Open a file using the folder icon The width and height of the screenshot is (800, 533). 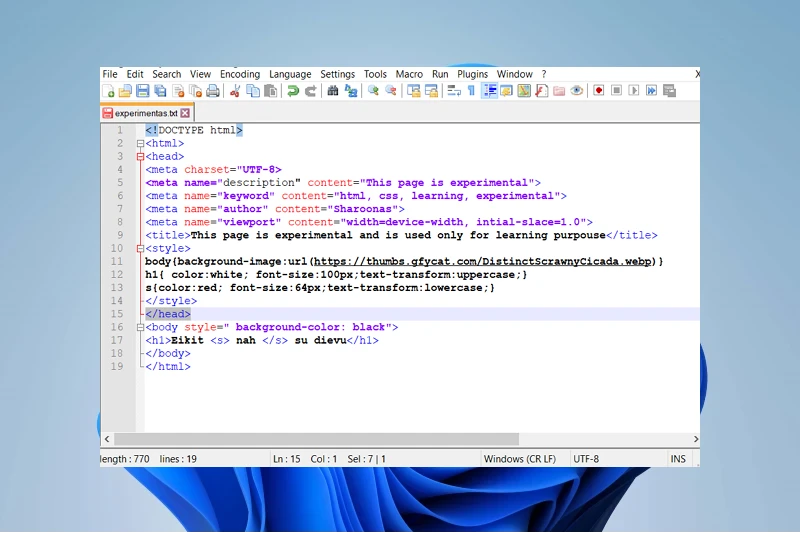click(x=125, y=91)
